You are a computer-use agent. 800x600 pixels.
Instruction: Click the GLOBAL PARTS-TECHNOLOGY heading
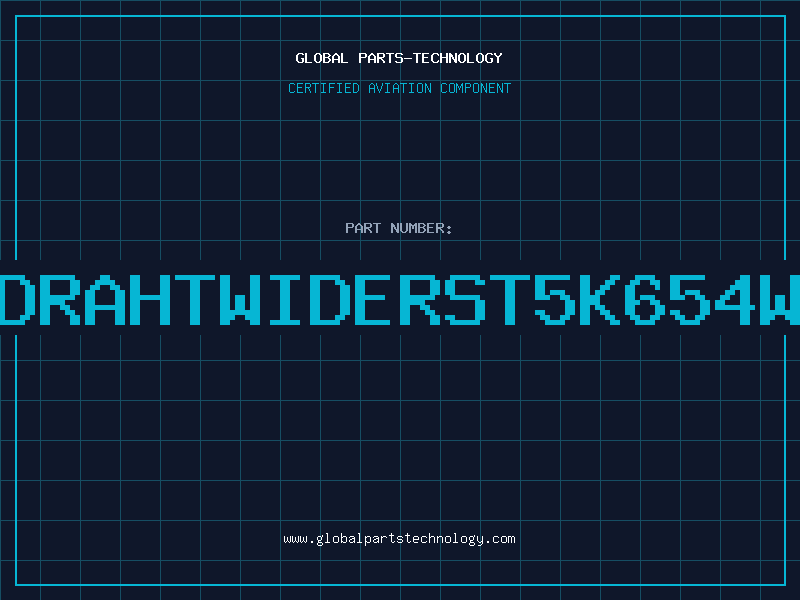tap(399, 58)
